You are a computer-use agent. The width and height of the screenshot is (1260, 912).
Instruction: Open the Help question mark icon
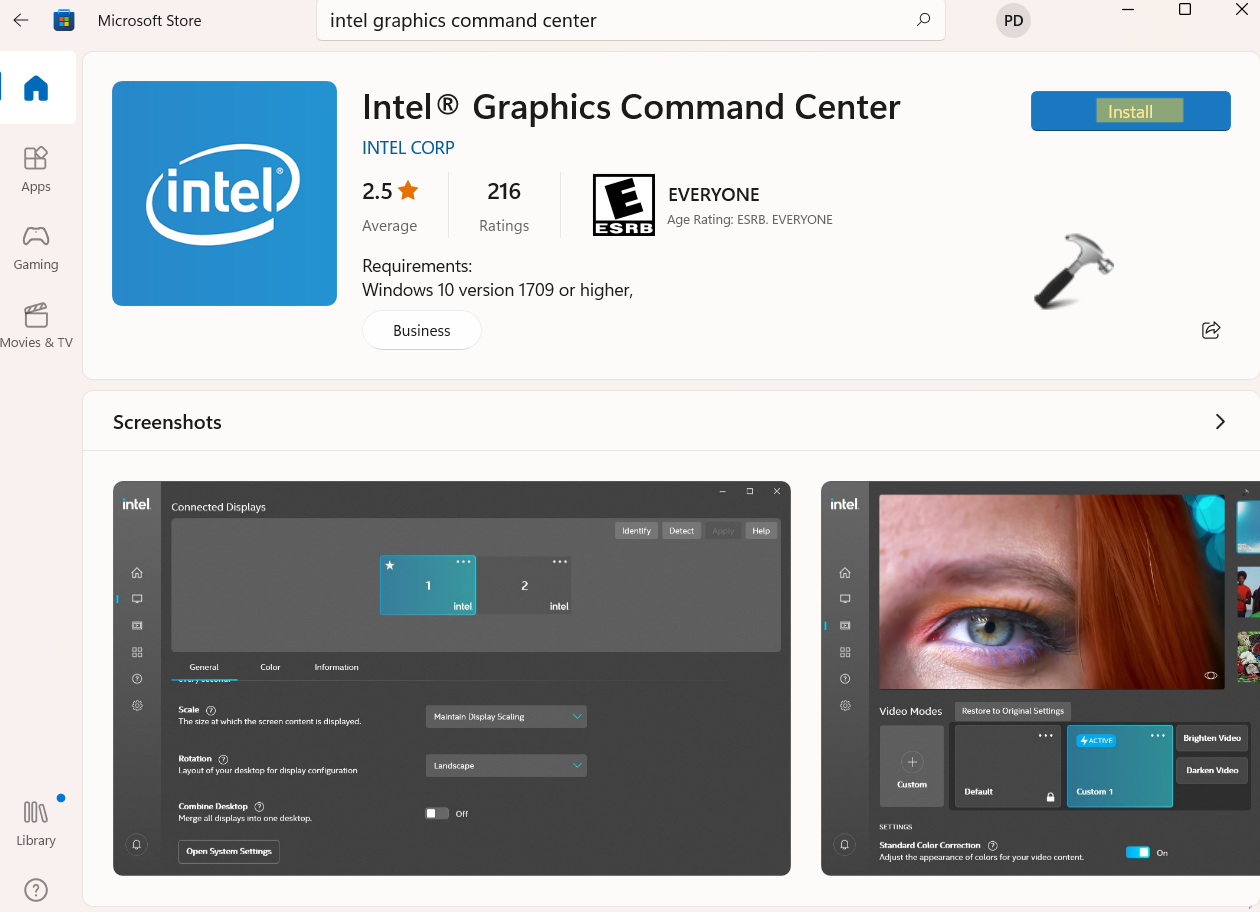(35, 890)
